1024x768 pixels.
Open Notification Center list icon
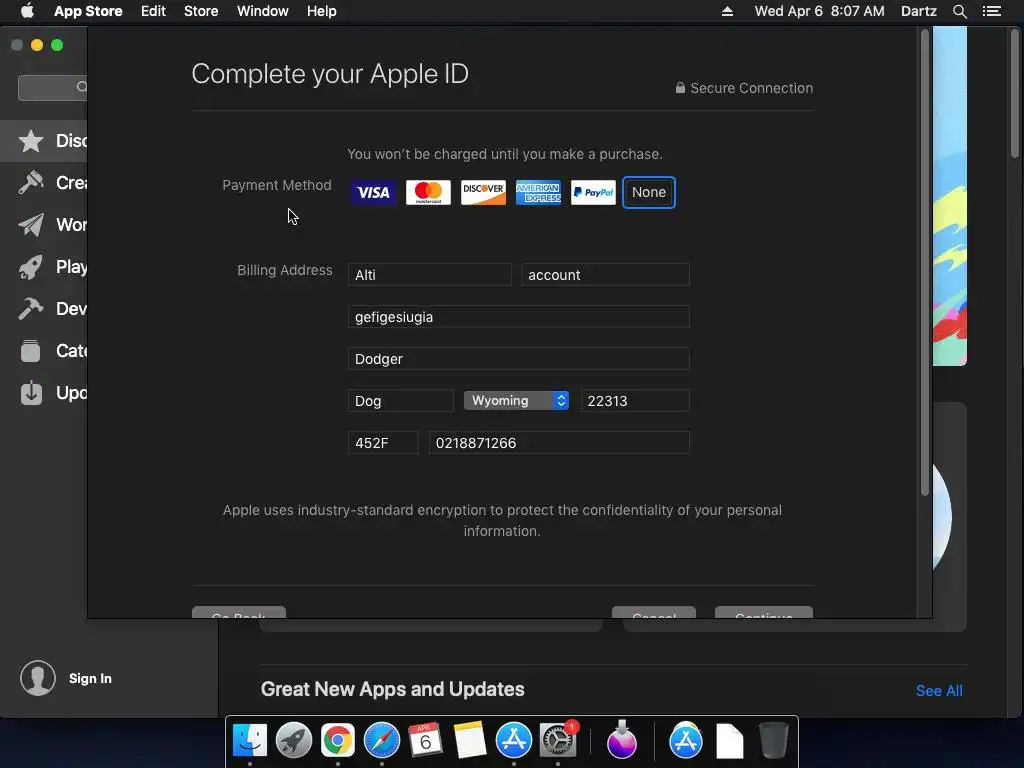(991, 11)
